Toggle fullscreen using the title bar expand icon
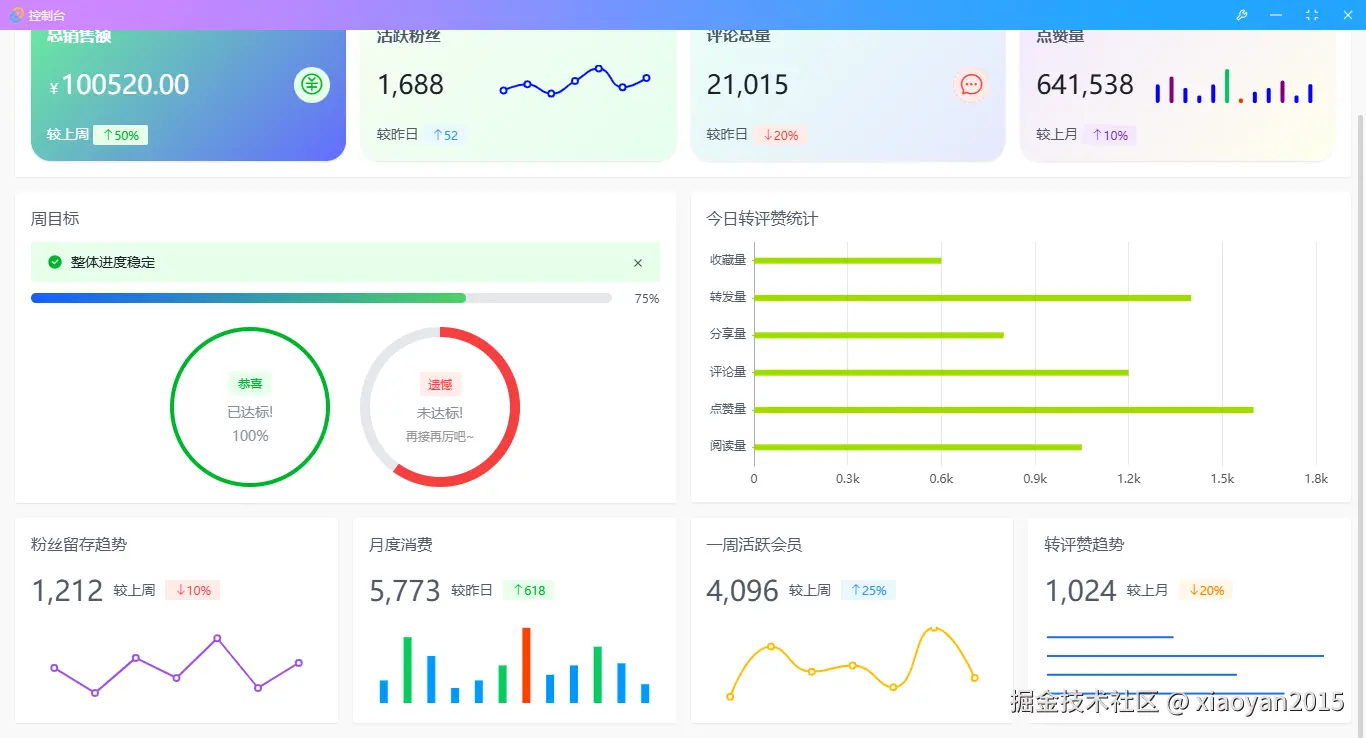 (x=1312, y=15)
